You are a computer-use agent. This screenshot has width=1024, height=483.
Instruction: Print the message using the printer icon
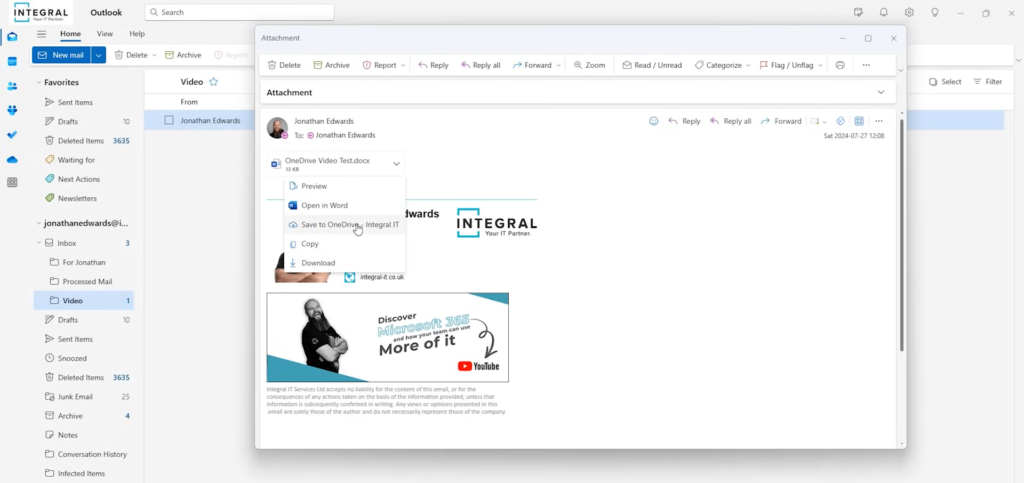(840, 65)
